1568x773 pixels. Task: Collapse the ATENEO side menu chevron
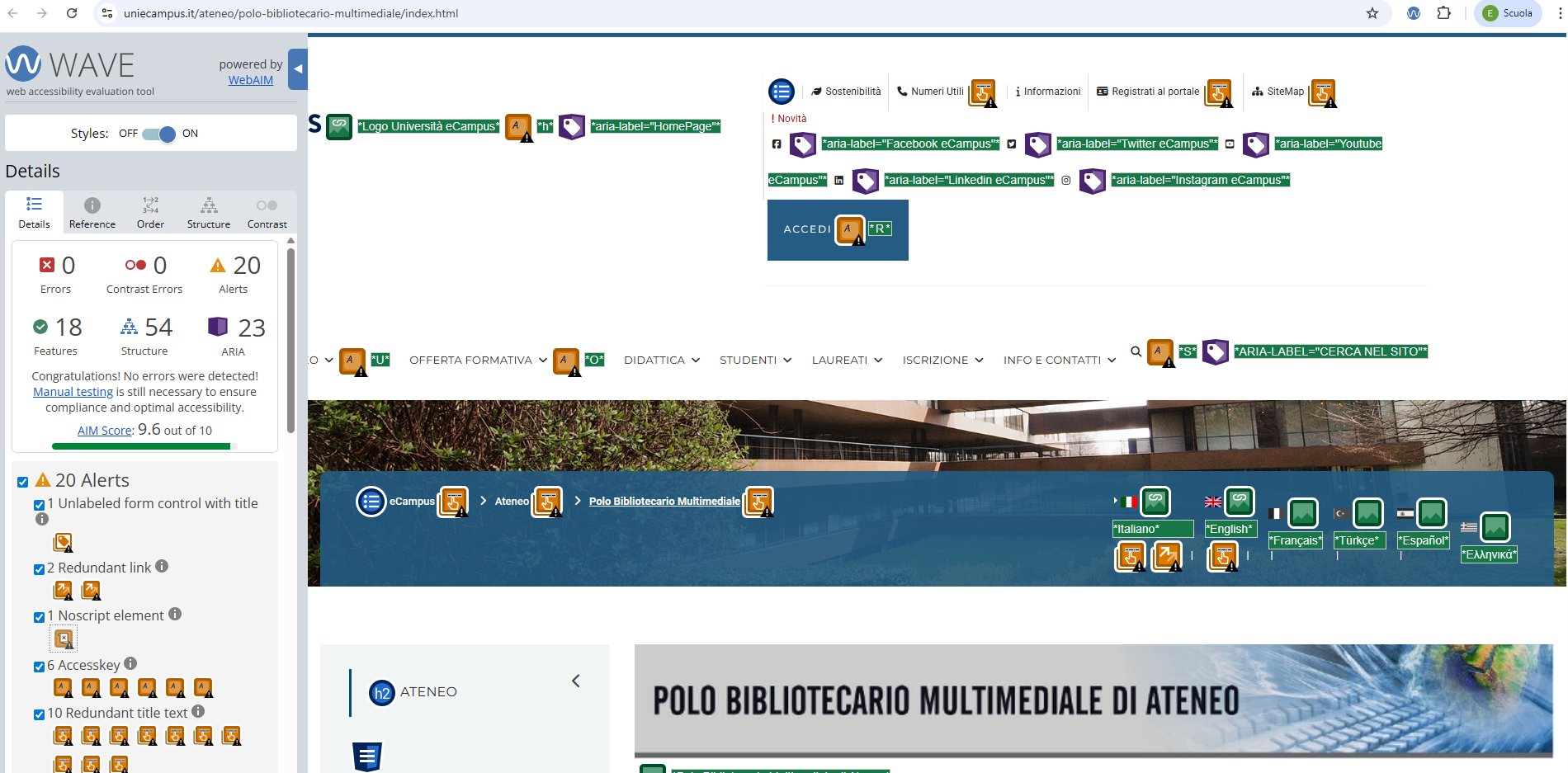tap(576, 681)
